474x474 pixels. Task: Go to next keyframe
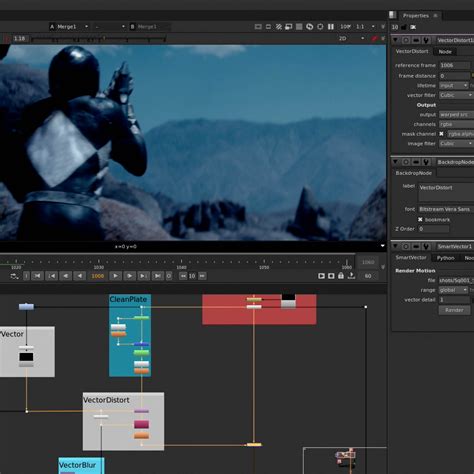point(143,276)
